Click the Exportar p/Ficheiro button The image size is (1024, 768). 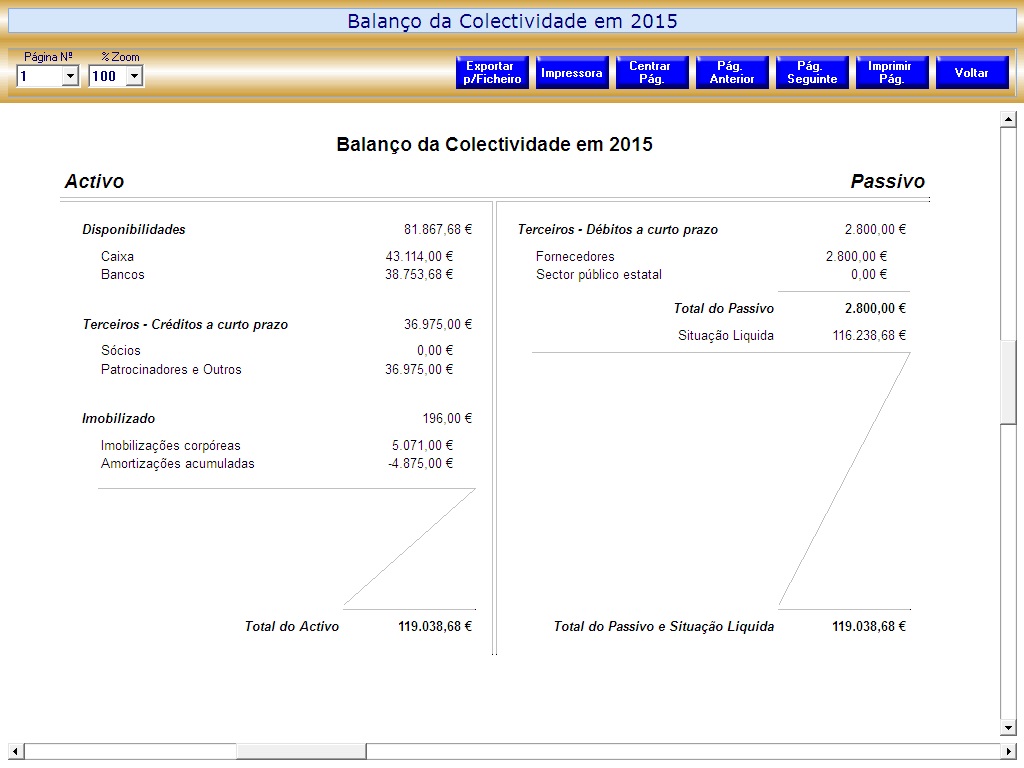coord(492,73)
